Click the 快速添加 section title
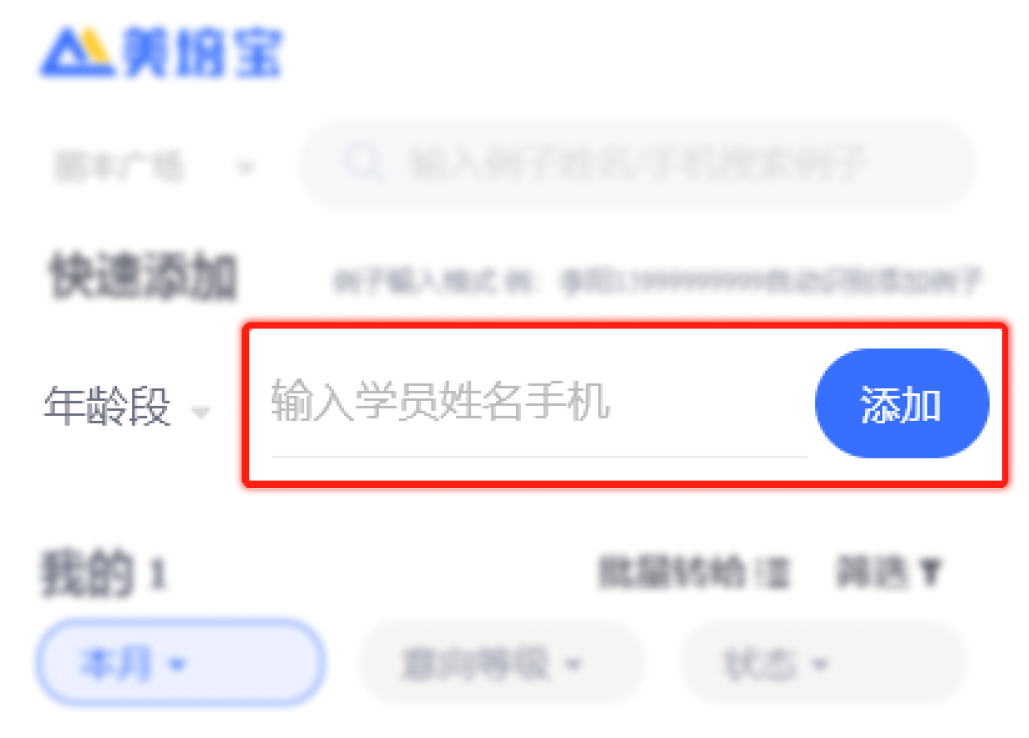 (x=143, y=276)
